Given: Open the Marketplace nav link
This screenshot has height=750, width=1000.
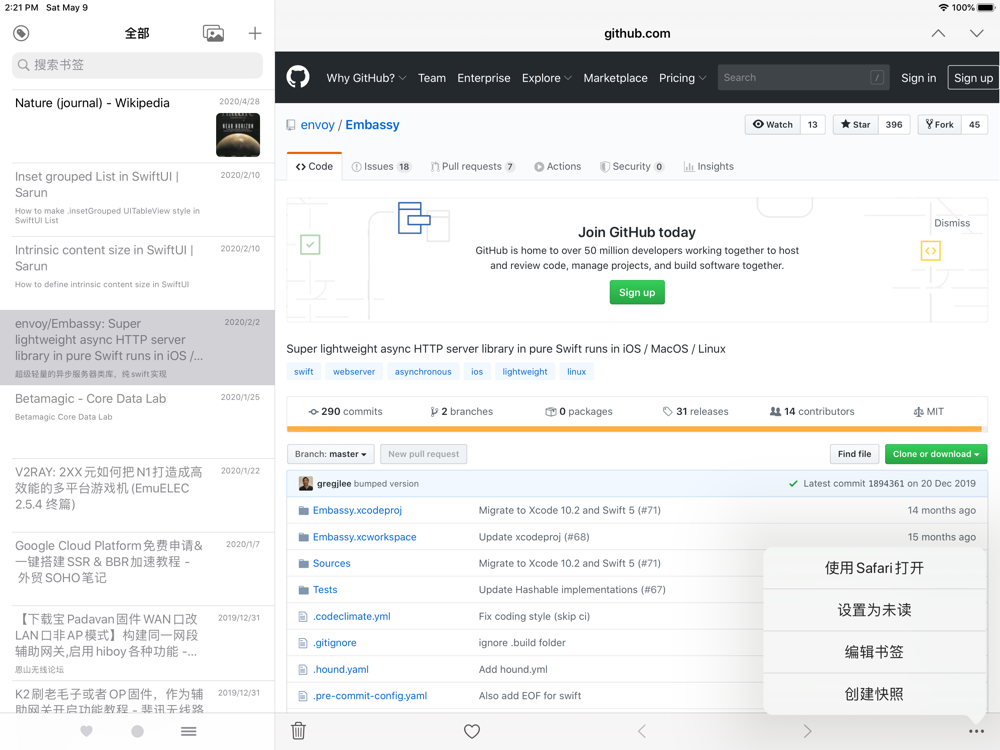Looking at the screenshot, I should point(615,78).
